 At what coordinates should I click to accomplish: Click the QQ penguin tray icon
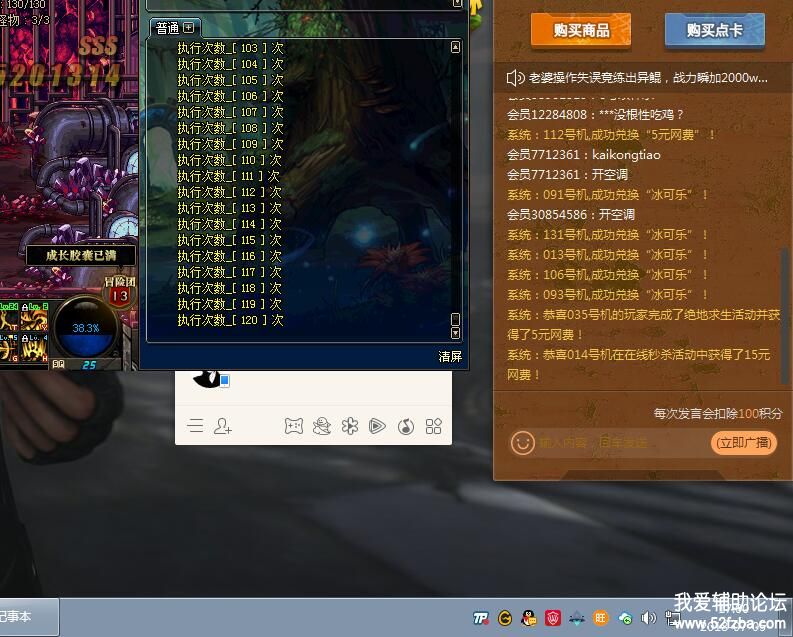529,618
